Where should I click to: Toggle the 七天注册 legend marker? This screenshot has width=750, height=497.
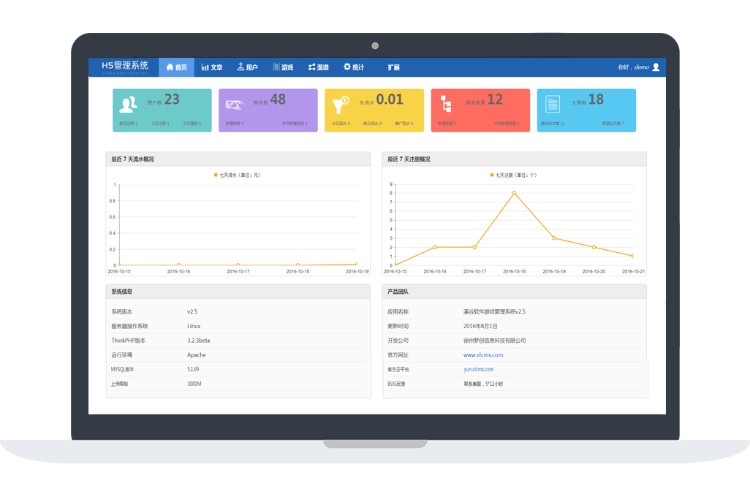(493, 175)
